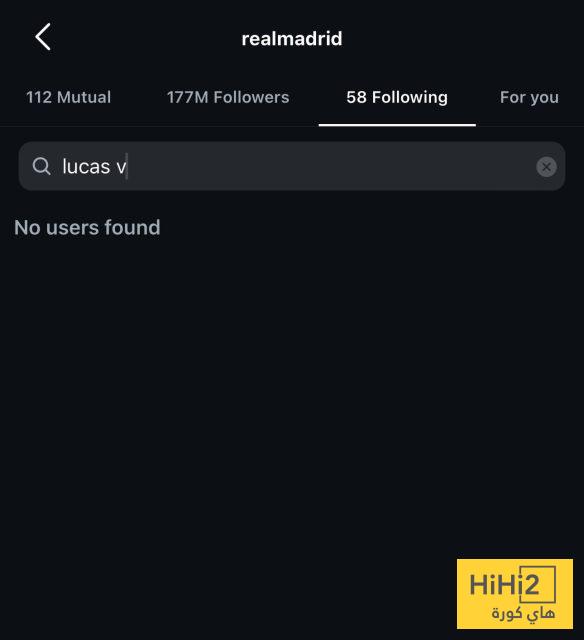Switch to the 177M Followers tab

(228, 97)
